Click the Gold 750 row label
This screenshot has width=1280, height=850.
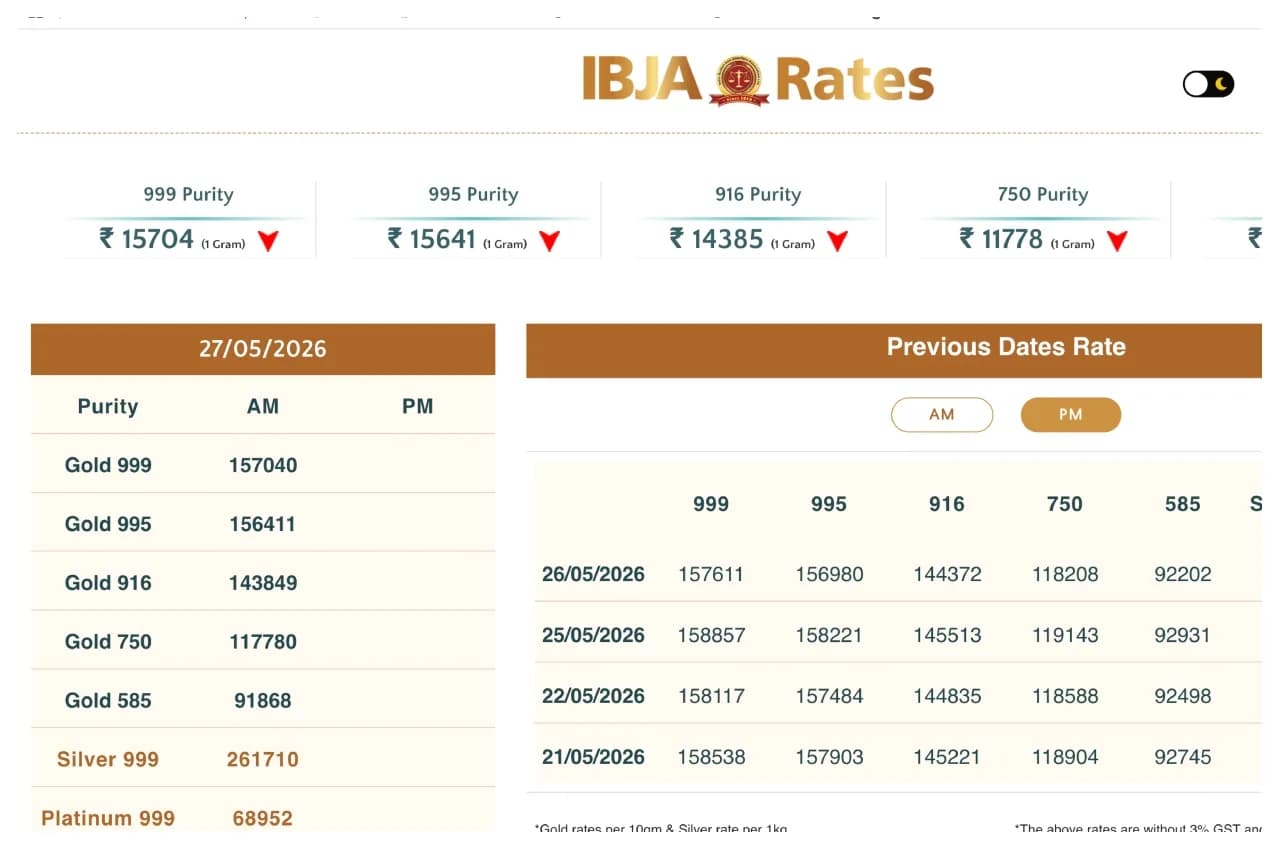[108, 642]
